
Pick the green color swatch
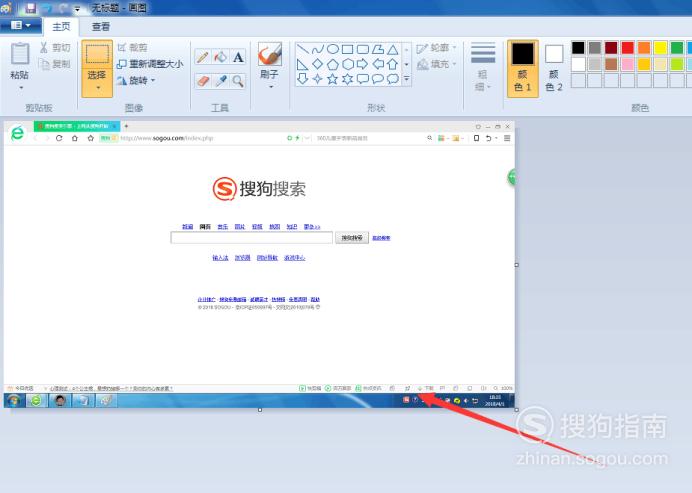click(677, 48)
